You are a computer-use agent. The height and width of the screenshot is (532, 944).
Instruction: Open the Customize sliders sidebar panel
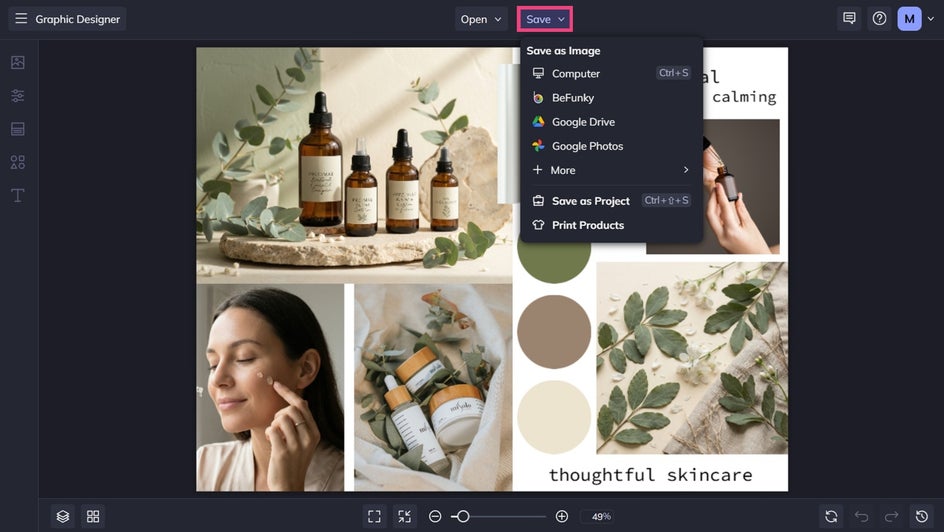pyautogui.click(x=18, y=96)
